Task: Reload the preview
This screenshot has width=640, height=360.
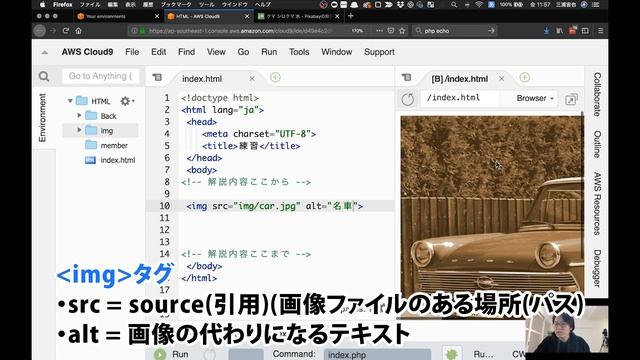Action: (x=407, y=99)
